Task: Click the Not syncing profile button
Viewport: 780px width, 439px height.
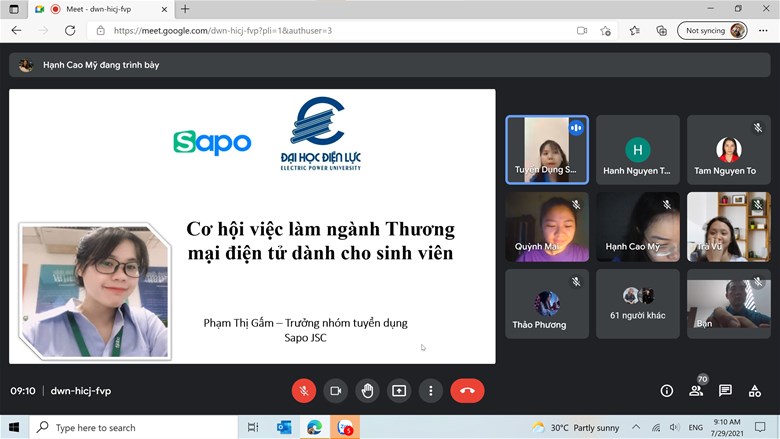Action: point(714,31)
